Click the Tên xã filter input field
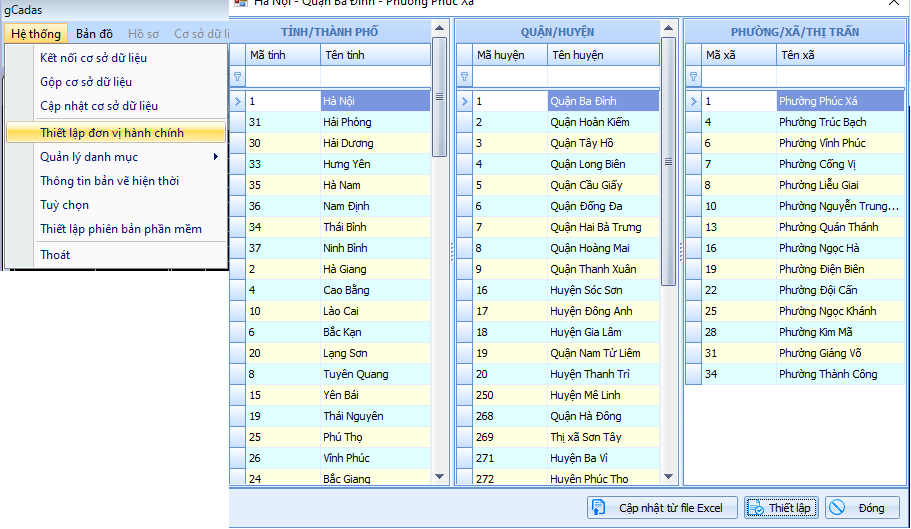 pyautogui.click(x=840, y=77)
